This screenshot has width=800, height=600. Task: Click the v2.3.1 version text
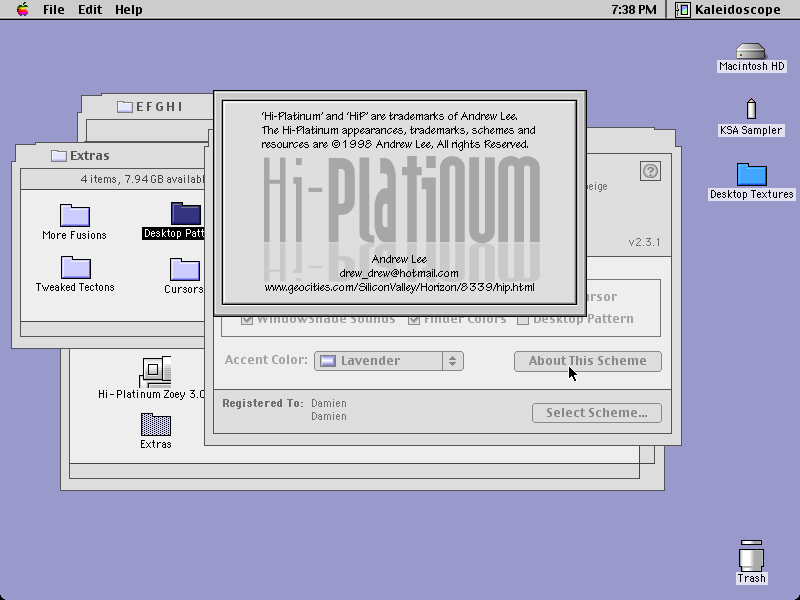644,242
